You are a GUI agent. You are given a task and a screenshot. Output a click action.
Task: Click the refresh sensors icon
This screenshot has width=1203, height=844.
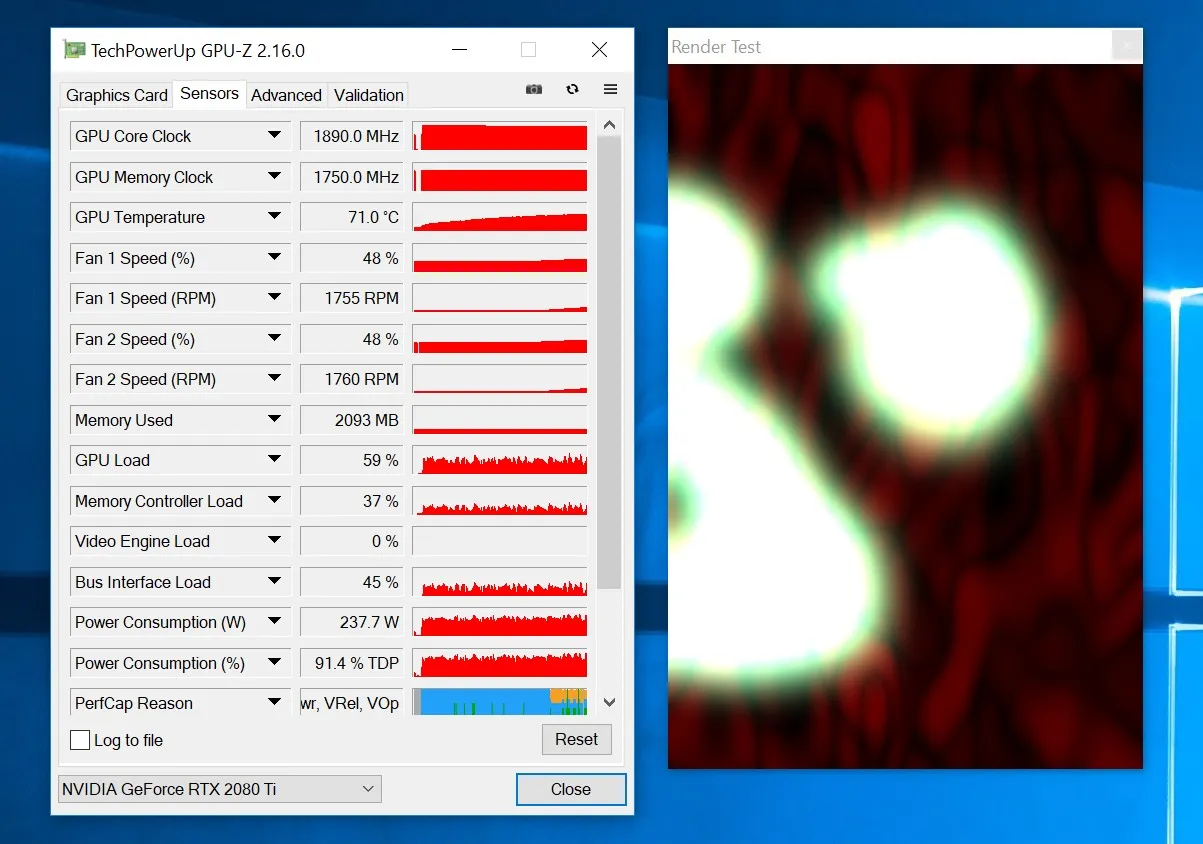572,89
